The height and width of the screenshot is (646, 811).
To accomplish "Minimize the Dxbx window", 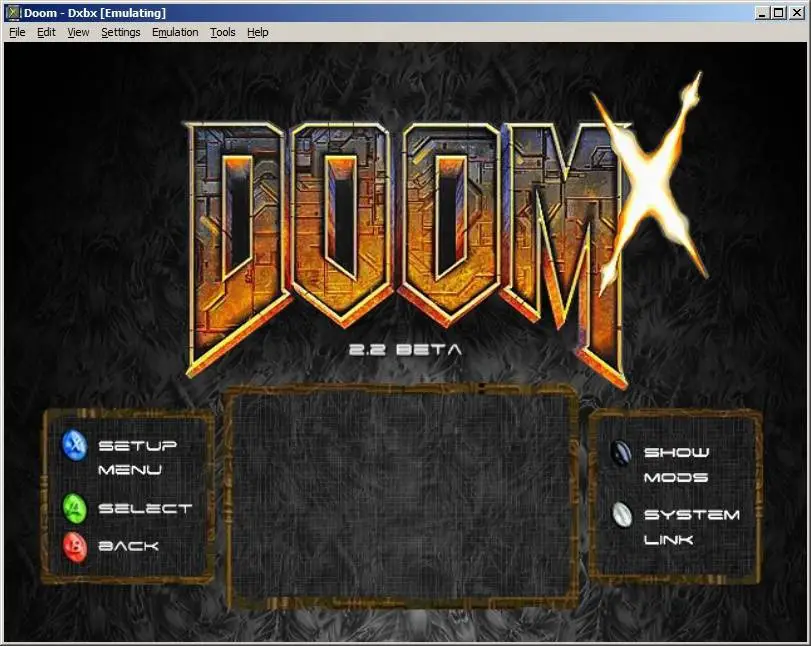I will pyautogui.click(x=761, y=13).
